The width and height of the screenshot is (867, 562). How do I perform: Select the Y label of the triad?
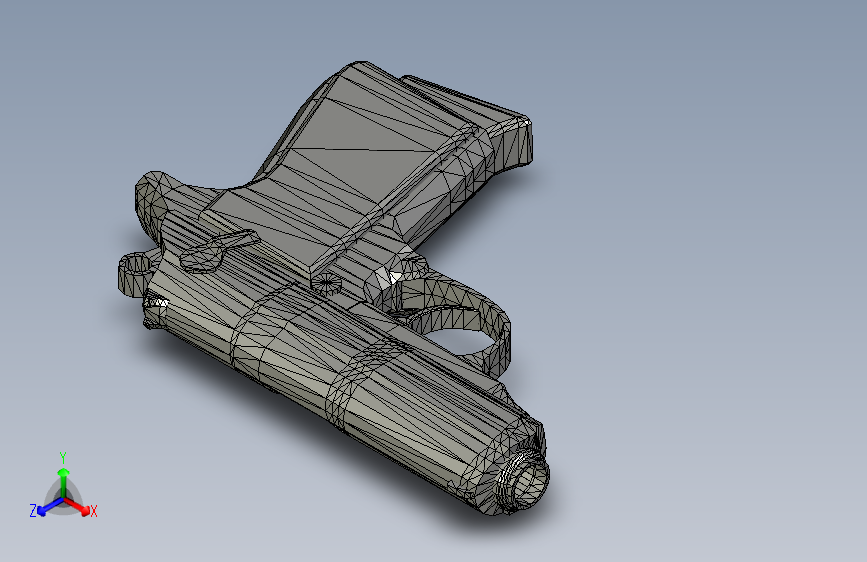(63, 458)
